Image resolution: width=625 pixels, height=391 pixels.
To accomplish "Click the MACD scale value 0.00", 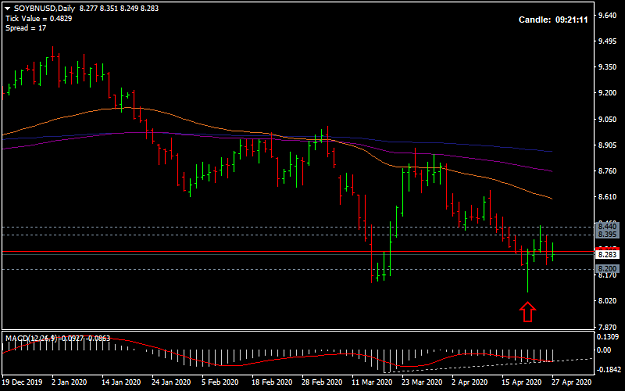I will [x=605, y=350].
